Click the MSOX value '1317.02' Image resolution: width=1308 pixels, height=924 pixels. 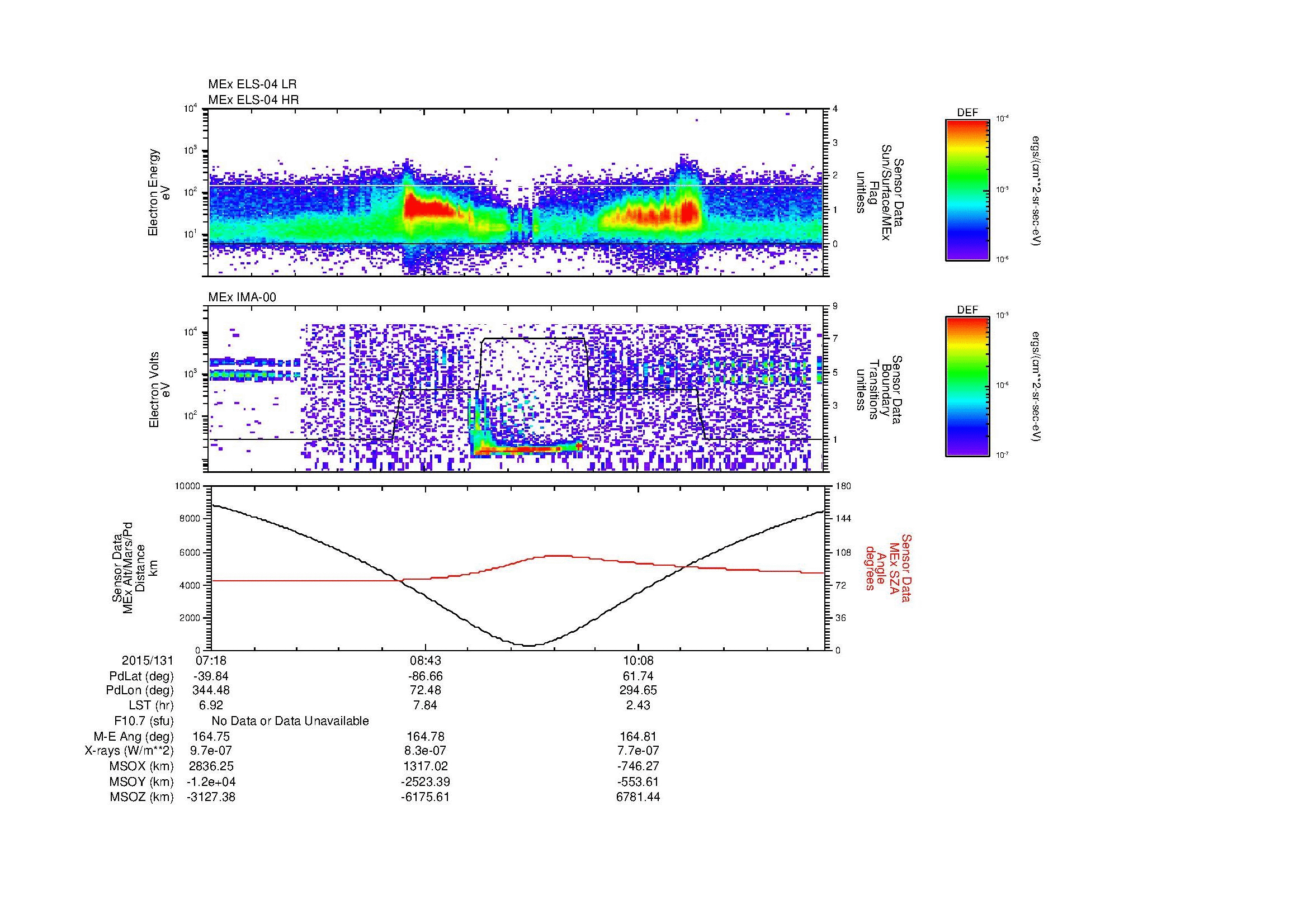pos(425,767)
